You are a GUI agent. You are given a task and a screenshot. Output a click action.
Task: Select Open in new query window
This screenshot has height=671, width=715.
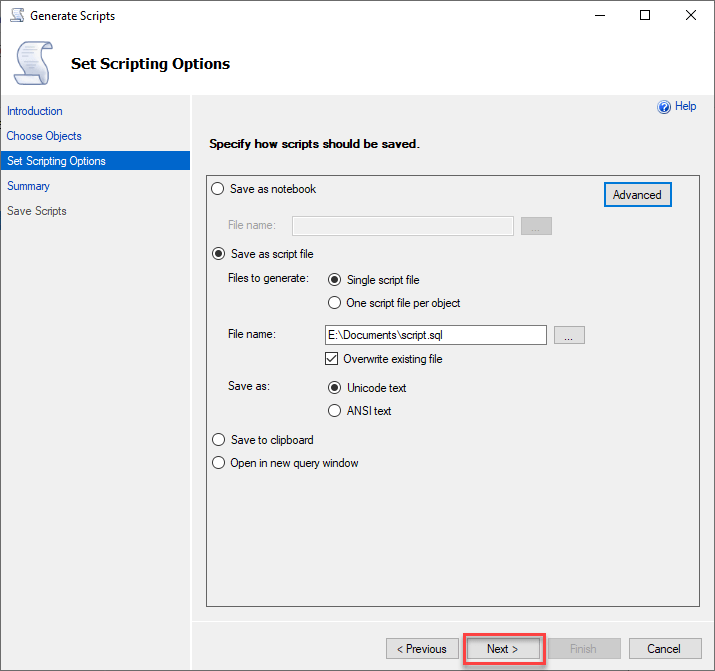(218, 463)
